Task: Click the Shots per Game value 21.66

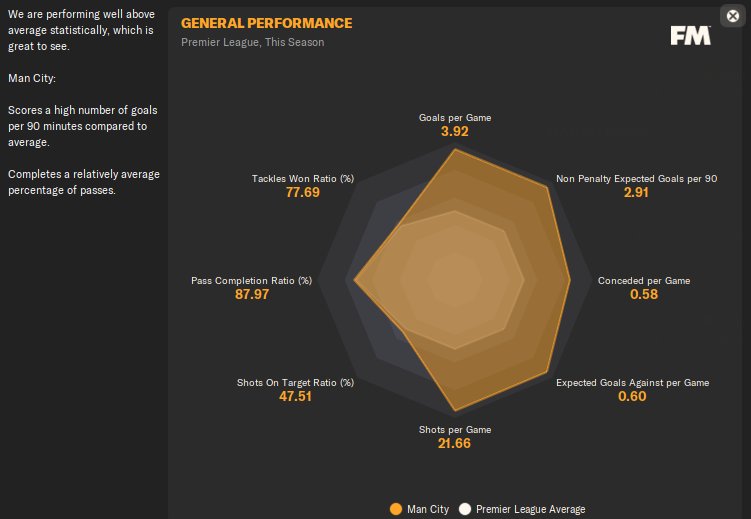Action: click(454, 443)
